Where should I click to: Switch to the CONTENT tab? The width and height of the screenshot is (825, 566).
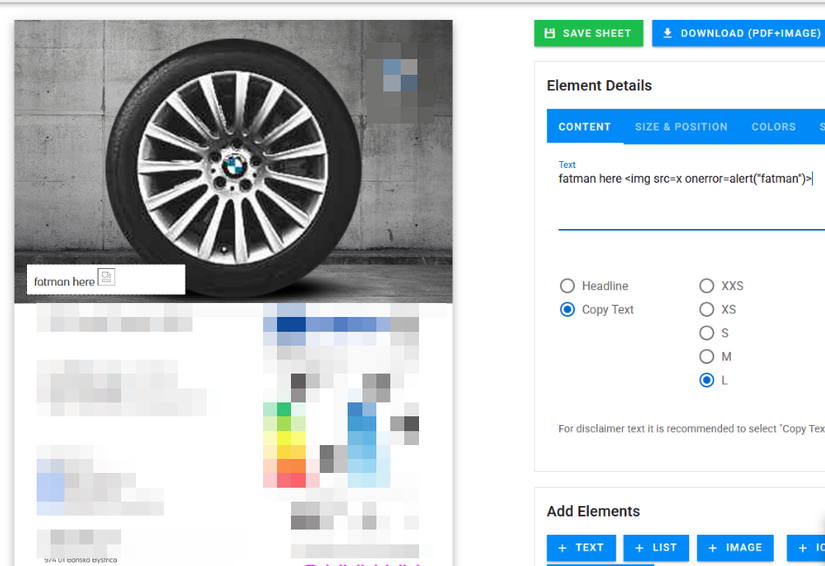585,127
